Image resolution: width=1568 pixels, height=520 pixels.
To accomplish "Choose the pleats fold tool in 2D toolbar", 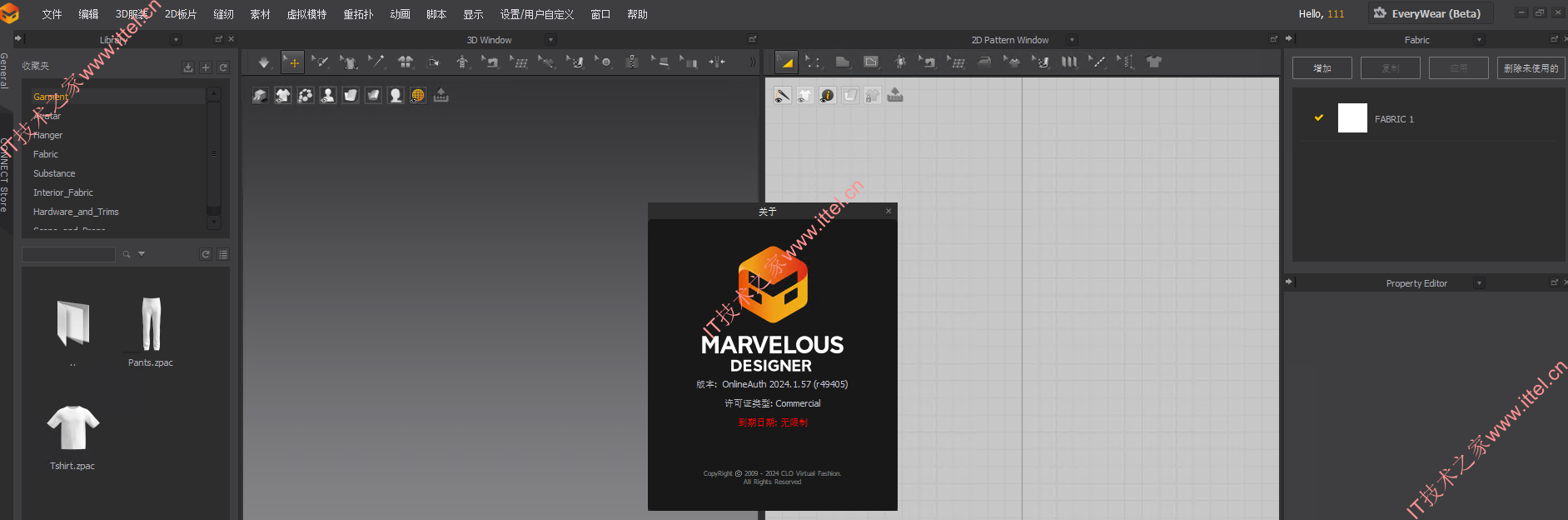I will pyautogui.click(x=1069, y=62).
